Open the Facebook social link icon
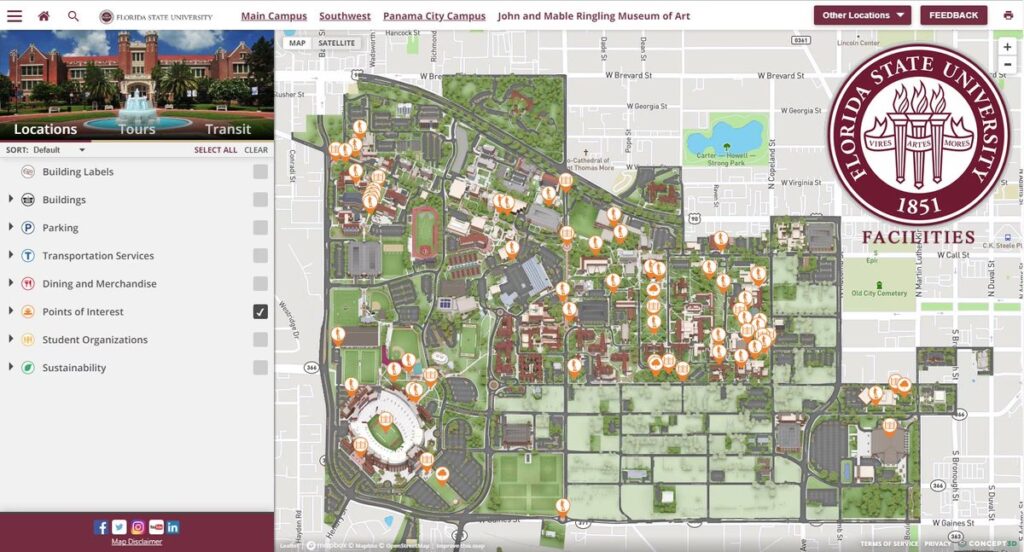Image resolution: width=1024 pixels, height=552 pixels. coord(101,527)
